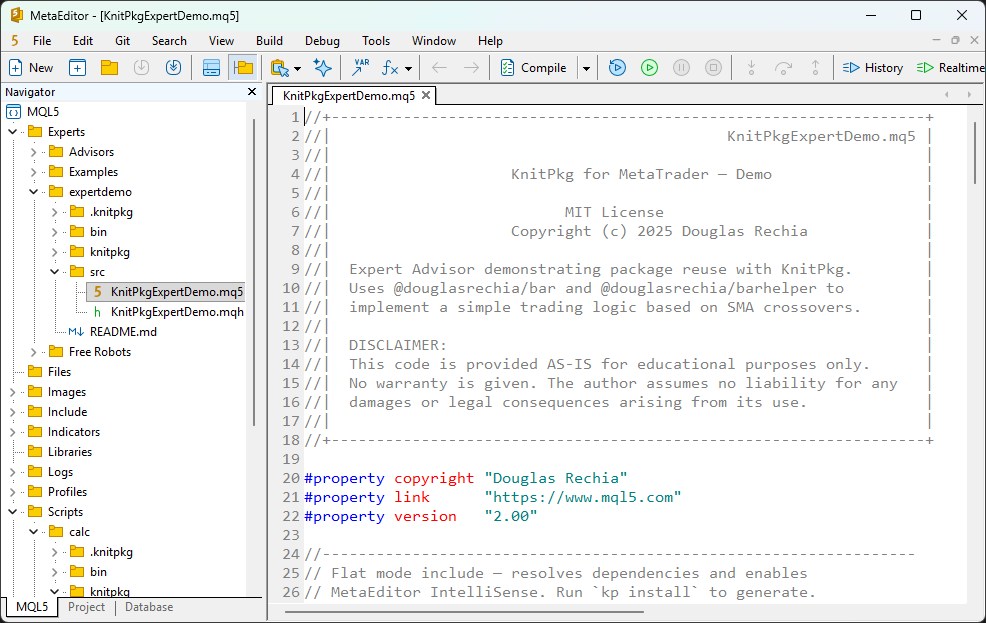The height and width of the screenshot is (623, 986).
Task: Open the fx function list dropdown
Action: pos(408,68)
